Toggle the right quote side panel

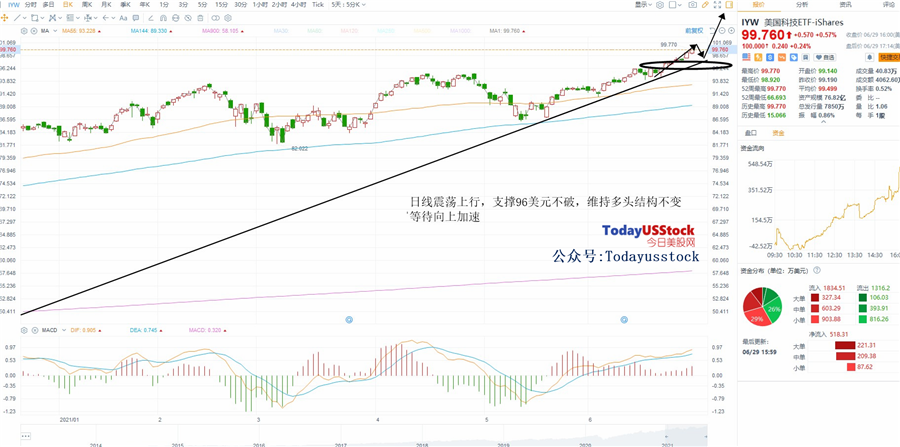(730, 5)
